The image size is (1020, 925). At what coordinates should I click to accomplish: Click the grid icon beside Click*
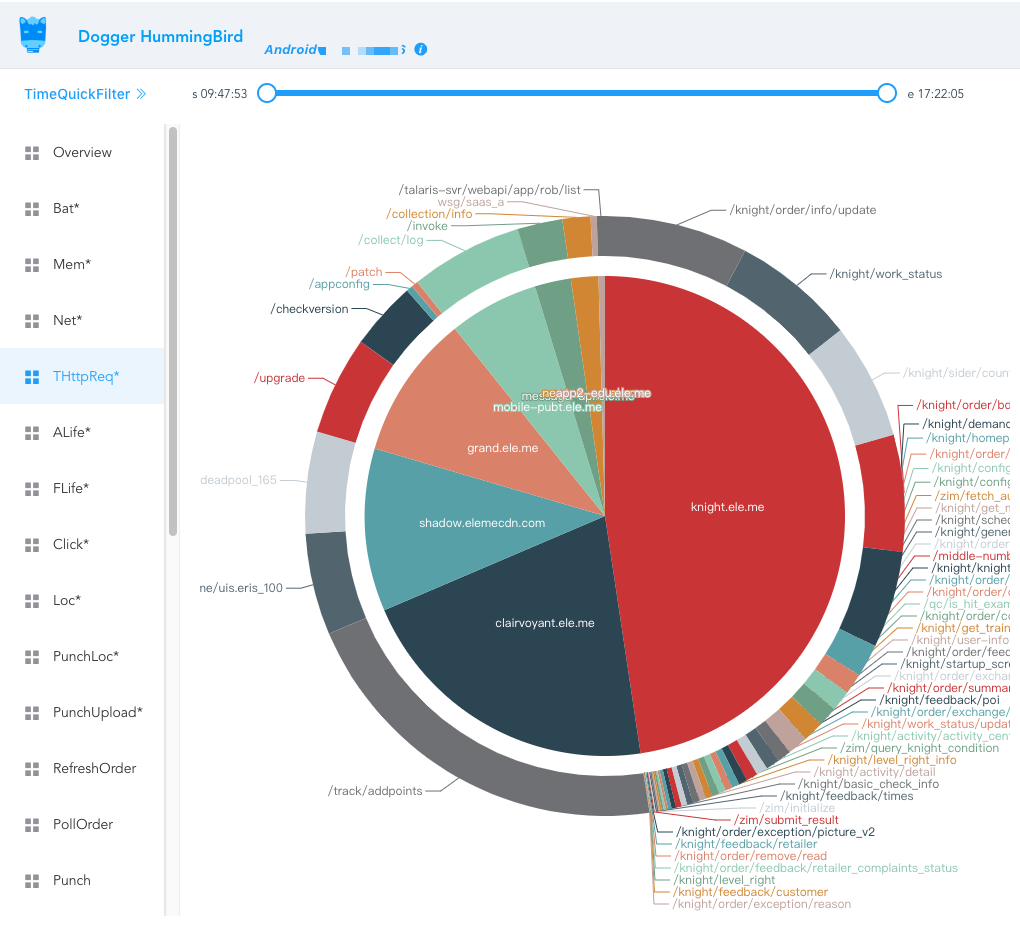[32, 544]
